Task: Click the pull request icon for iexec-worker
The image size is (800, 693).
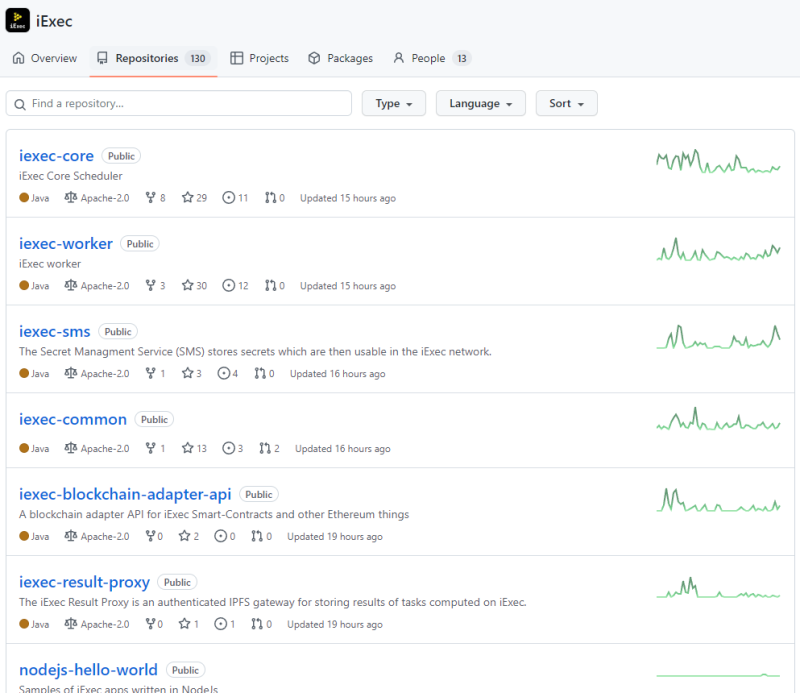Action: pyautogui.click(x=270, y=285)
